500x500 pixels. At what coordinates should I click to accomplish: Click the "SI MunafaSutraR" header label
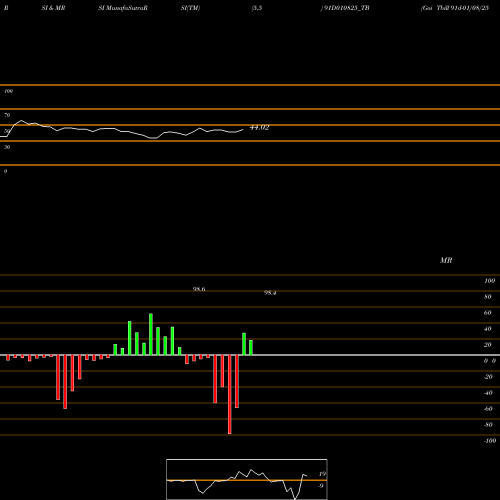[123, 8]
